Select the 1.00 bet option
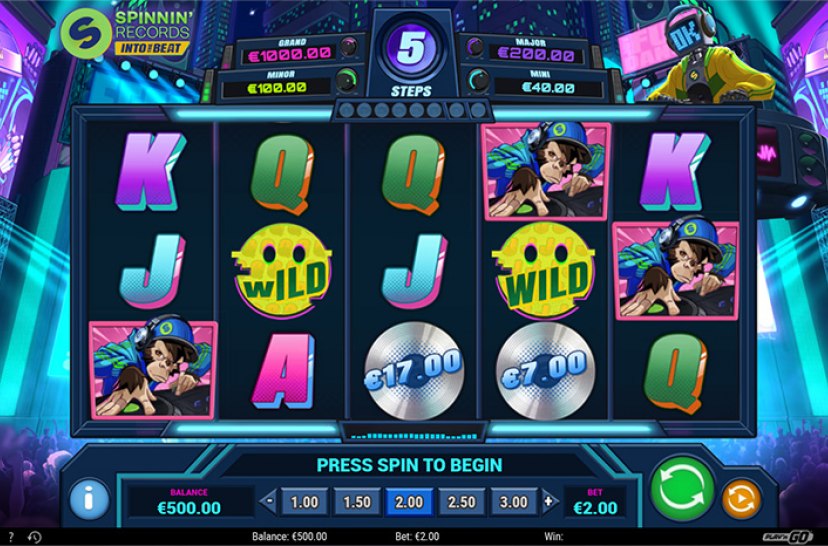 point(305,502)
